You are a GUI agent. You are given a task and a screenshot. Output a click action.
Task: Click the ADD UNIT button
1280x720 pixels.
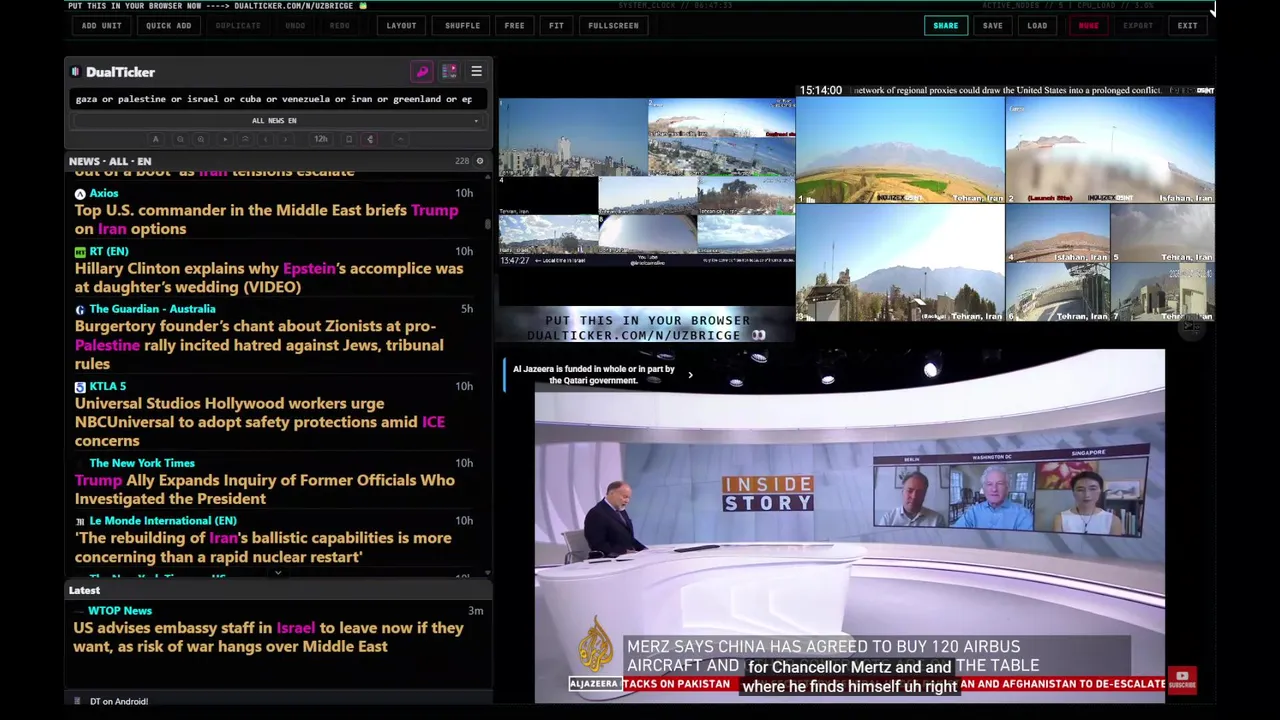(x=102, y=25)
